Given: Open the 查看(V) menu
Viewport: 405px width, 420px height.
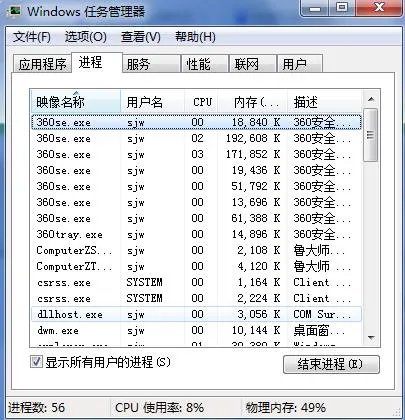Looking at the screenshot, I should point(141,37).
